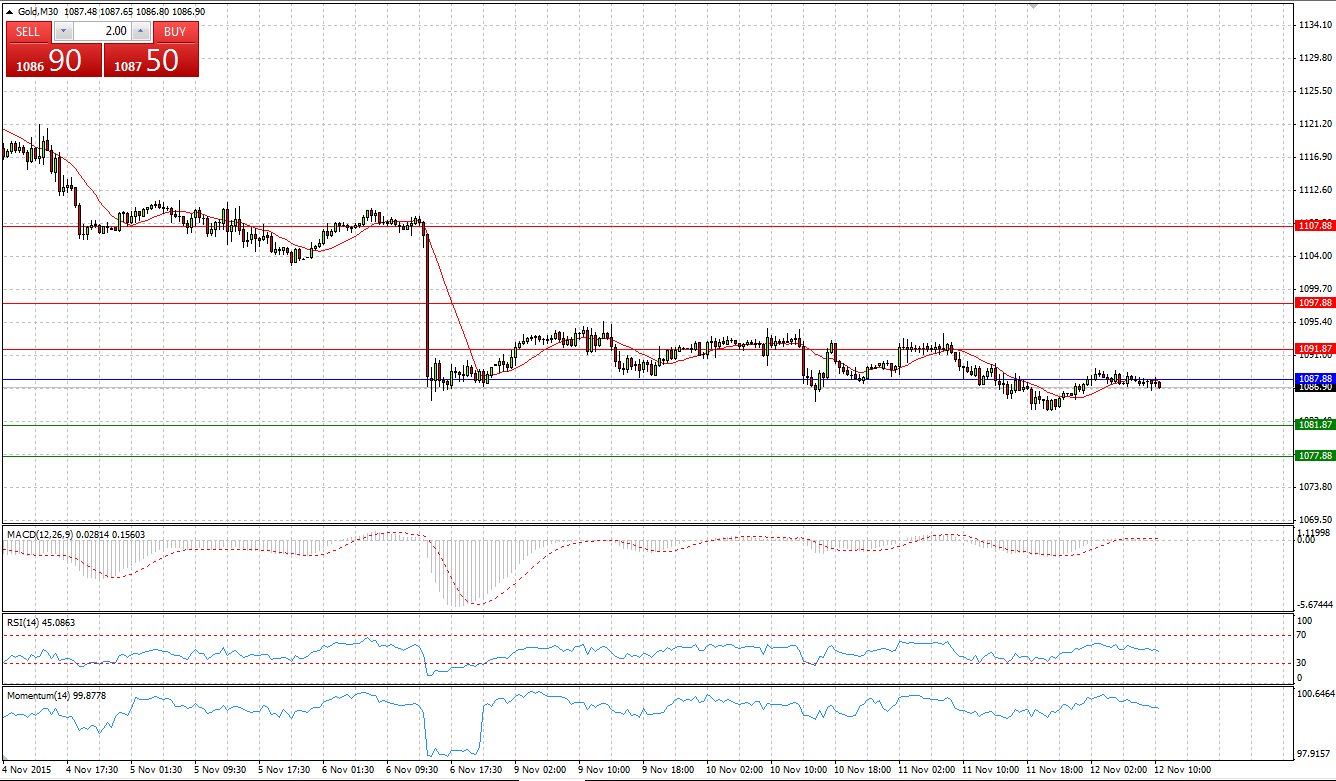Click the Momentum 100.6464 scale value
The image size is (1336, 781).
tap(1314, 692)
